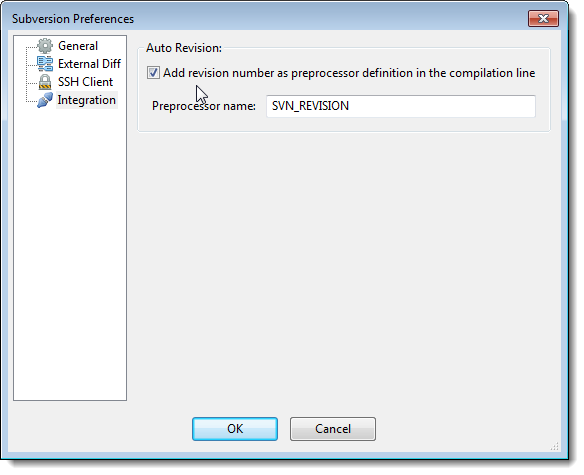Click the empty area below the Integration item

[x=70, y=253]
